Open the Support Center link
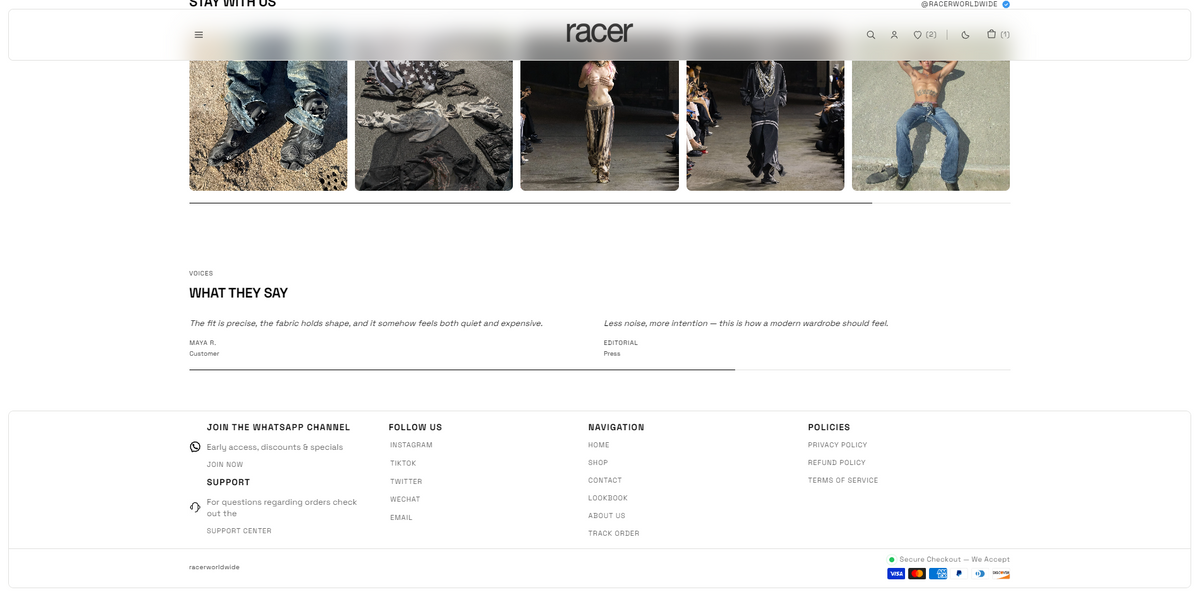Screen dimensions: 1200x597 point(239,531)
